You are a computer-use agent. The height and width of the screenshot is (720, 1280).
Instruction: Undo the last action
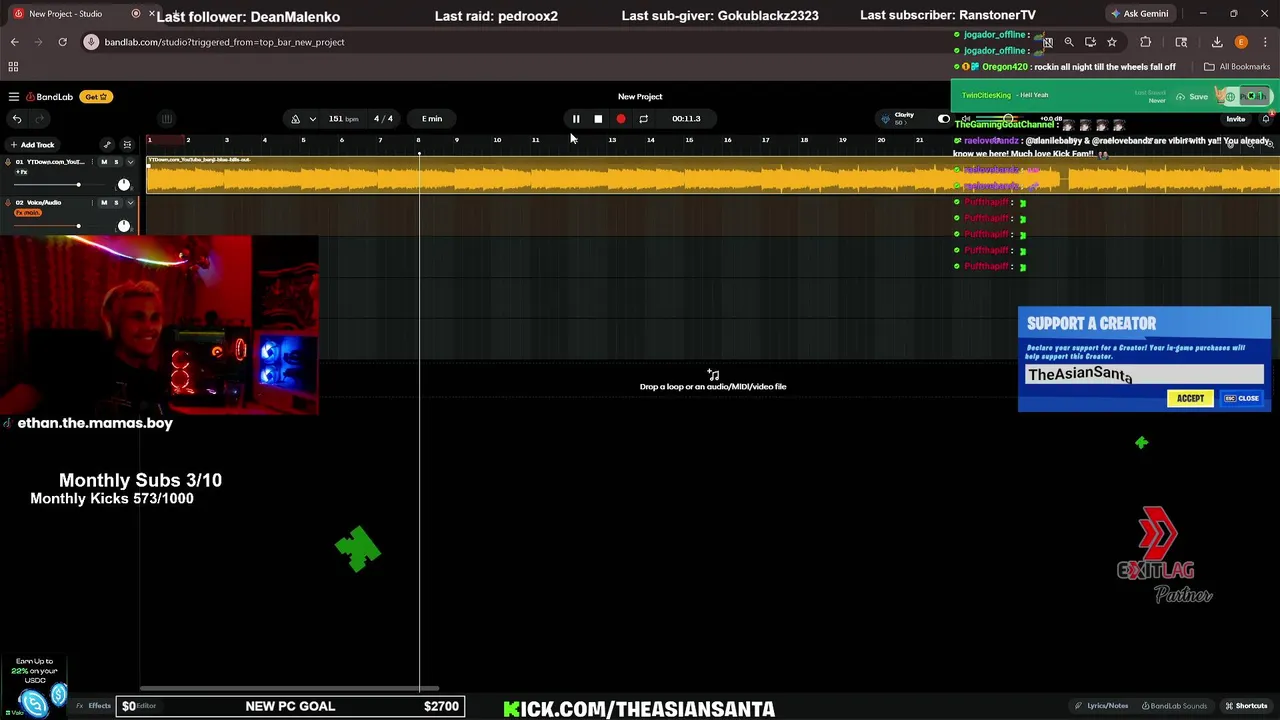(17, 119)
